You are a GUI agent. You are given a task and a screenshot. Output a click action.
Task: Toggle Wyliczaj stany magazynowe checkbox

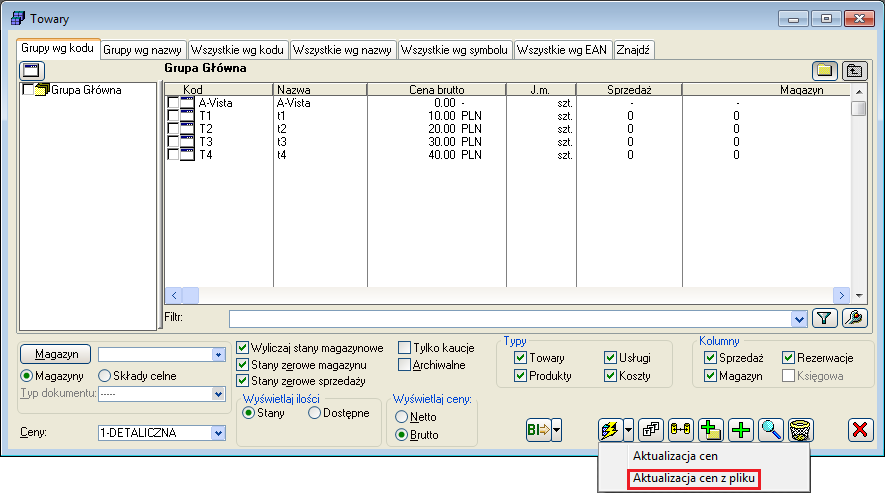pyautogui.click(x=243, y=347)
